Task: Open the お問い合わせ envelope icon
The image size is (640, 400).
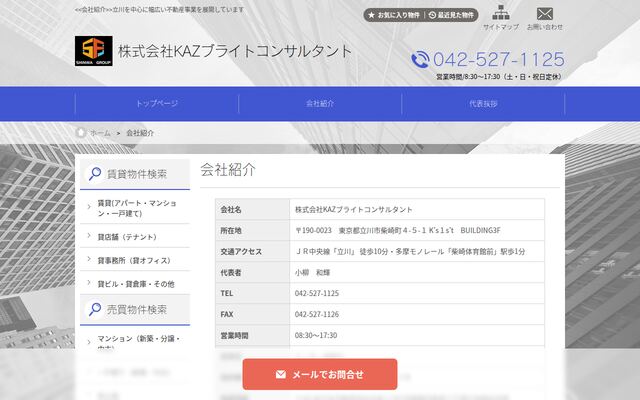Action: [x=544, y=14]
